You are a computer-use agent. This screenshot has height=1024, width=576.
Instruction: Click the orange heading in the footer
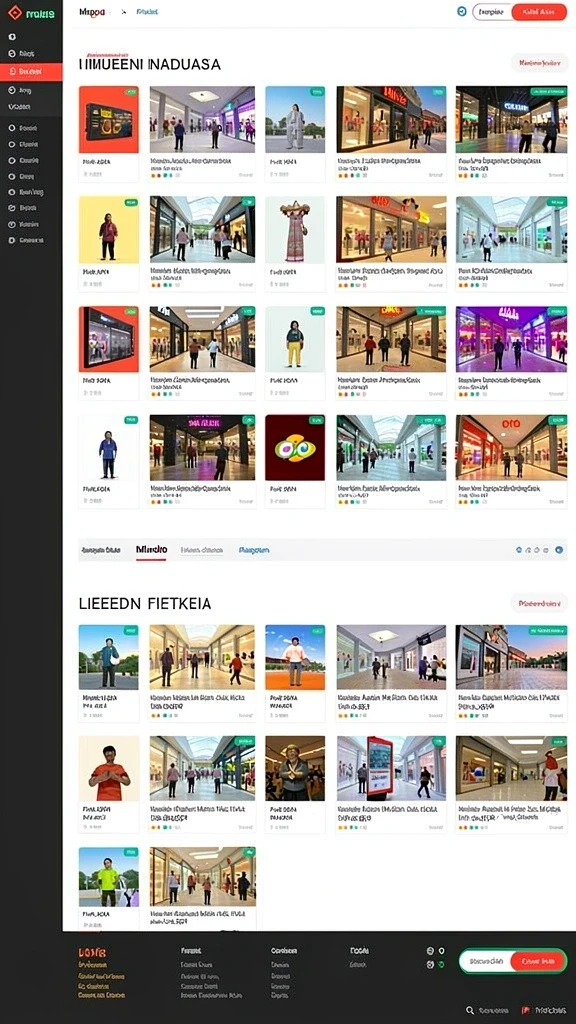click(92, 953)
